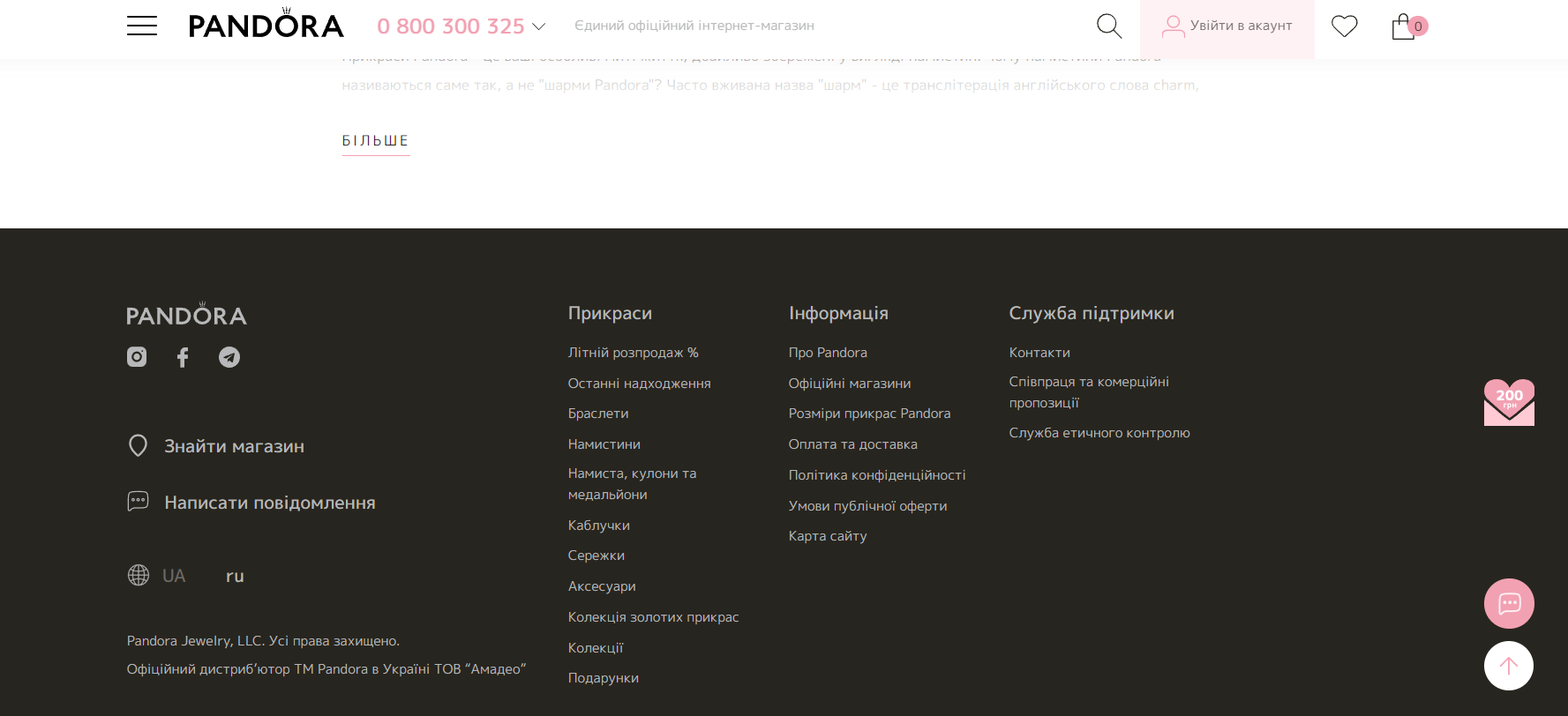This screenshot has width=1568, height=716.
Task: Open Оплата та доставка page
Action: [852, 444]
